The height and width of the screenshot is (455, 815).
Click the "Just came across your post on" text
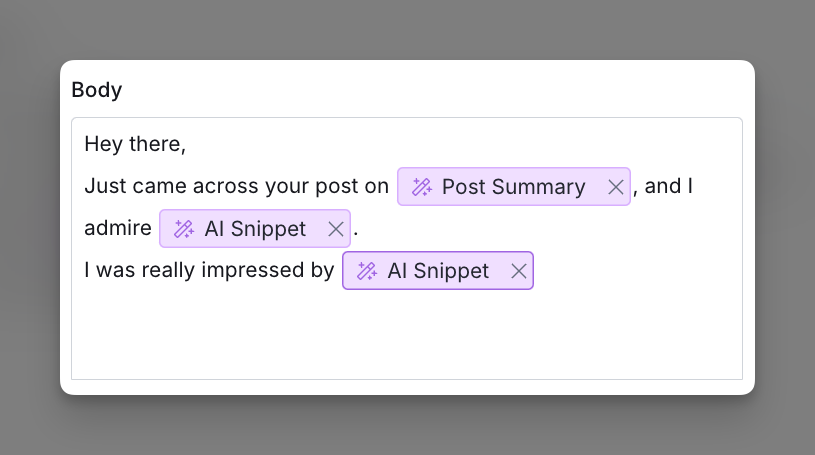pyautogui.click(x=236, y=186)
